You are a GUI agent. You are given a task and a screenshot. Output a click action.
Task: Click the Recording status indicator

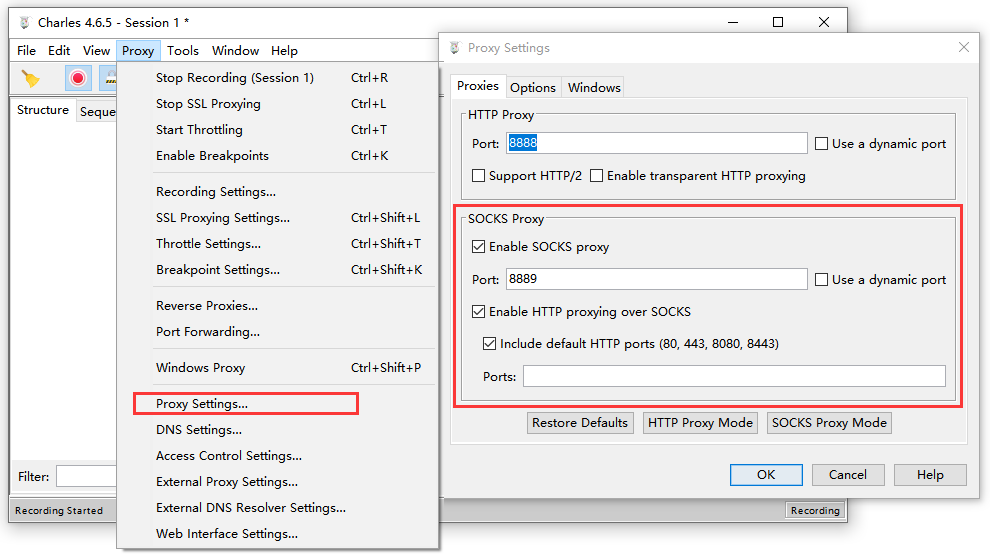pos(815,510)
